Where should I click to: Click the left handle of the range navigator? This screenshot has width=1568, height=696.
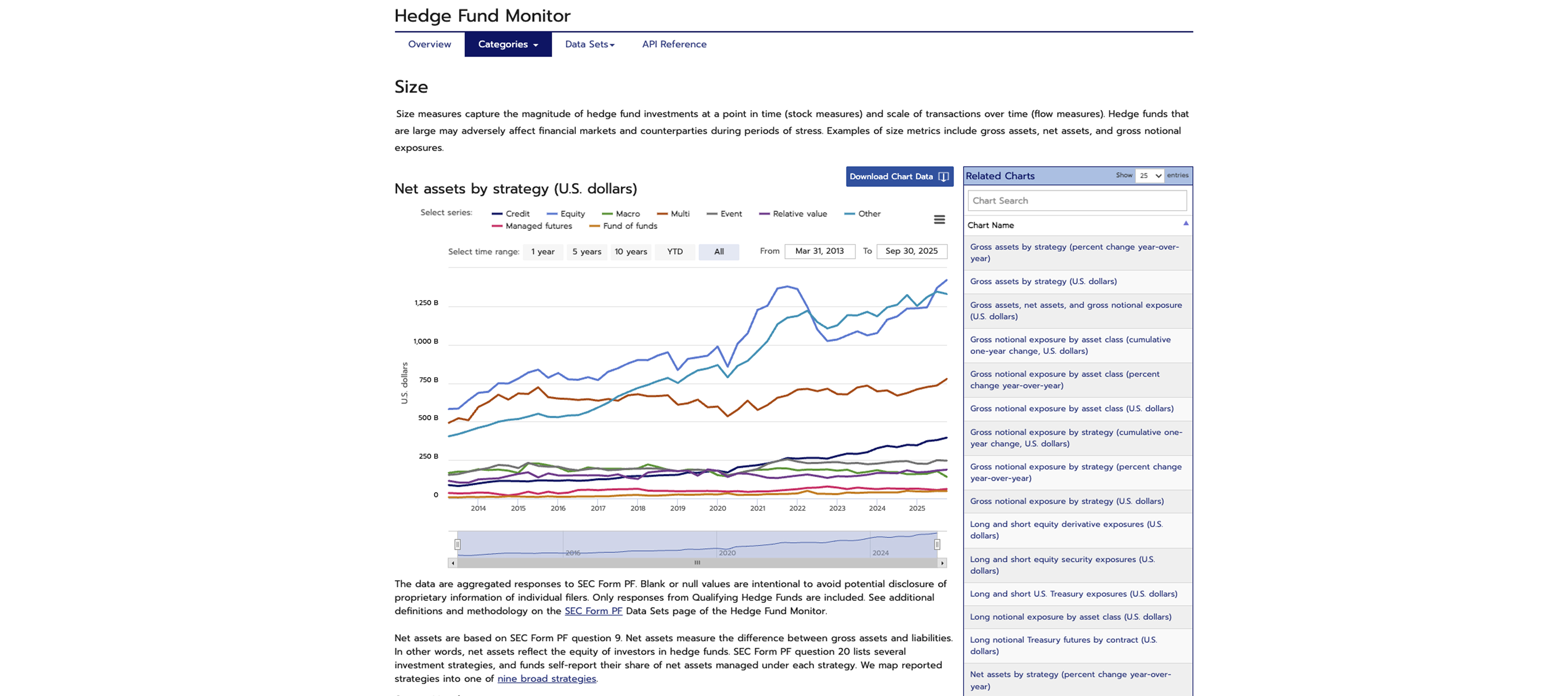coord(458,544)
